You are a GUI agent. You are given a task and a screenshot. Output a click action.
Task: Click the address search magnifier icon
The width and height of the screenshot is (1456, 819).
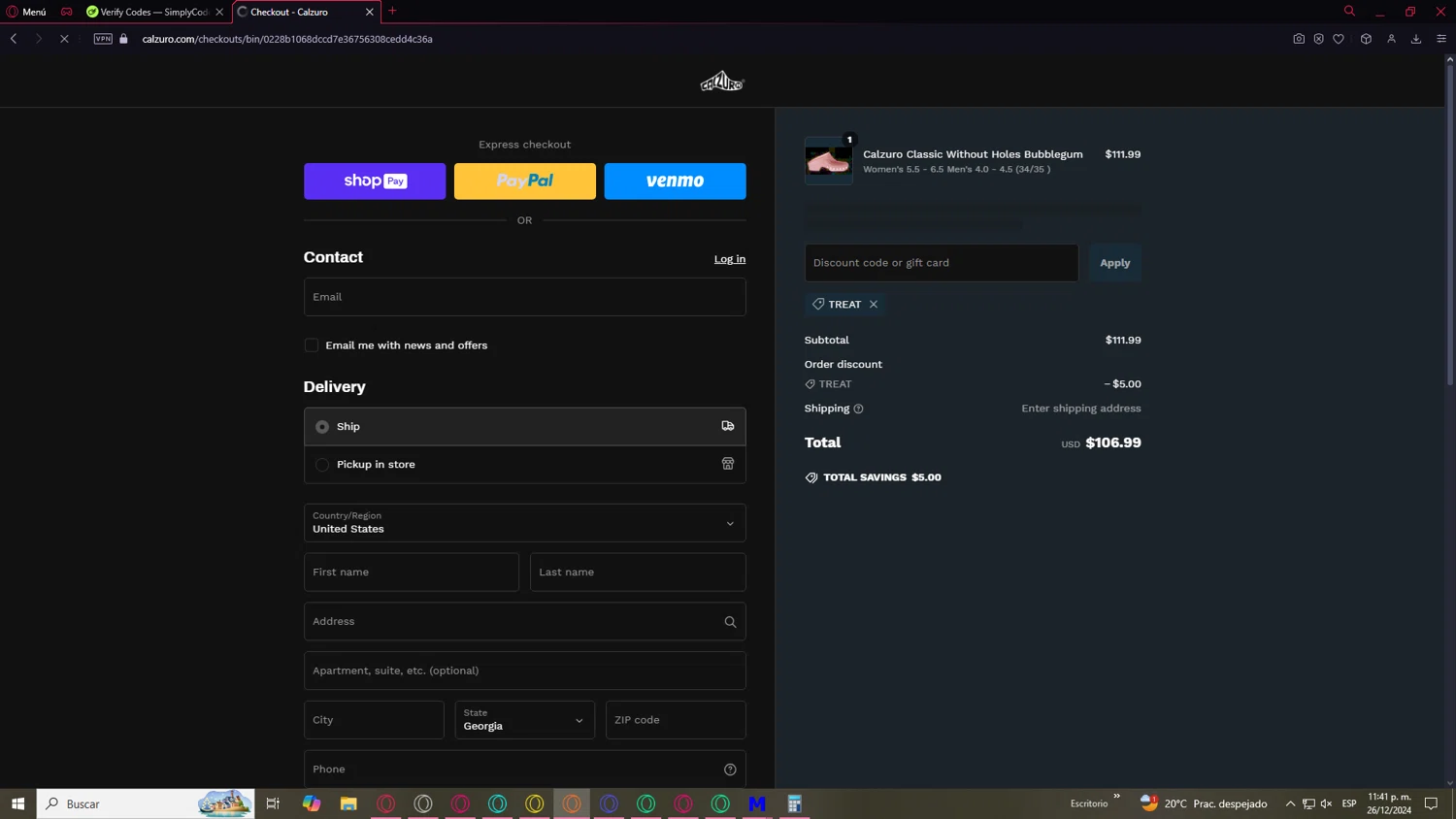730,622
